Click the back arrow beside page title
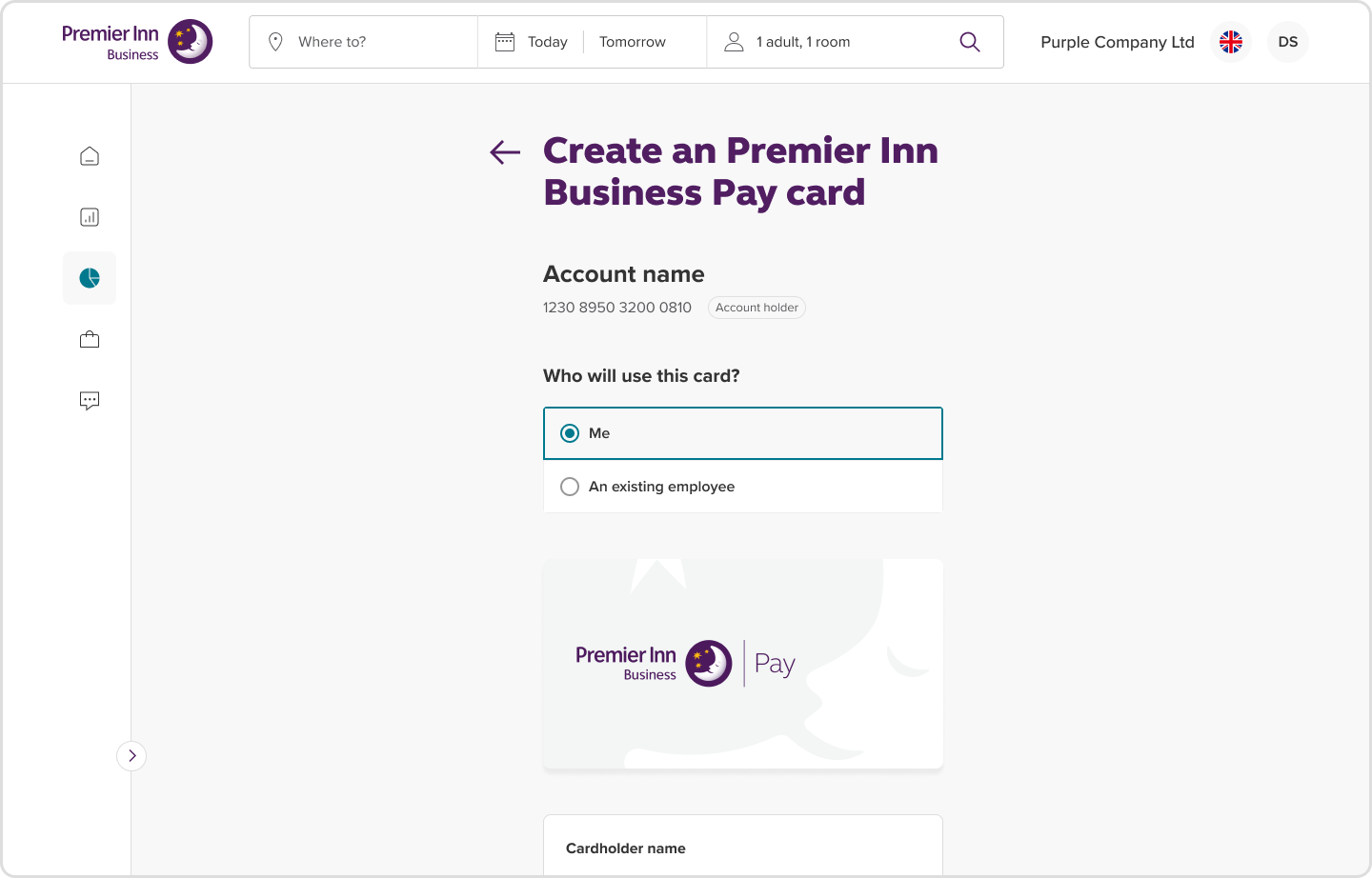Image resolution: width=1372 pixels, height=878 pixels. (x=505, y=152)
